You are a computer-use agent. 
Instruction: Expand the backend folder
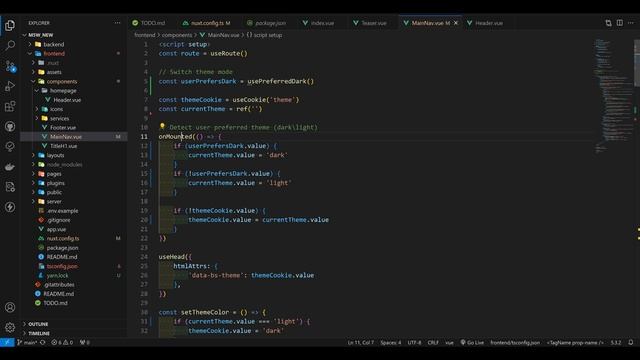coord(53,44)
